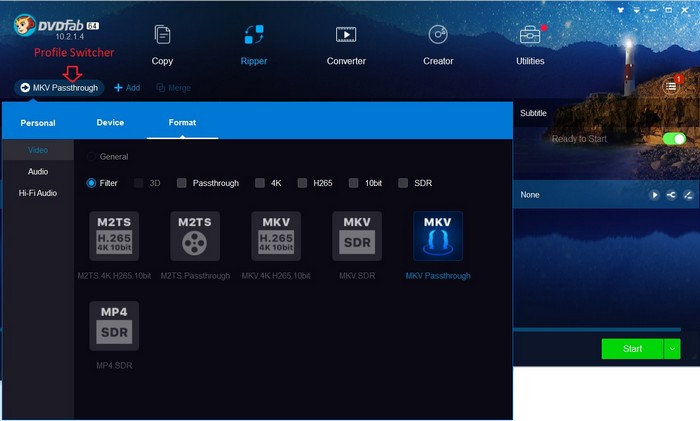Screen dimensions: 700x421
Task: Select the MKV.4K.H265.10bit profile icon
Action: (x=276, y=236)
